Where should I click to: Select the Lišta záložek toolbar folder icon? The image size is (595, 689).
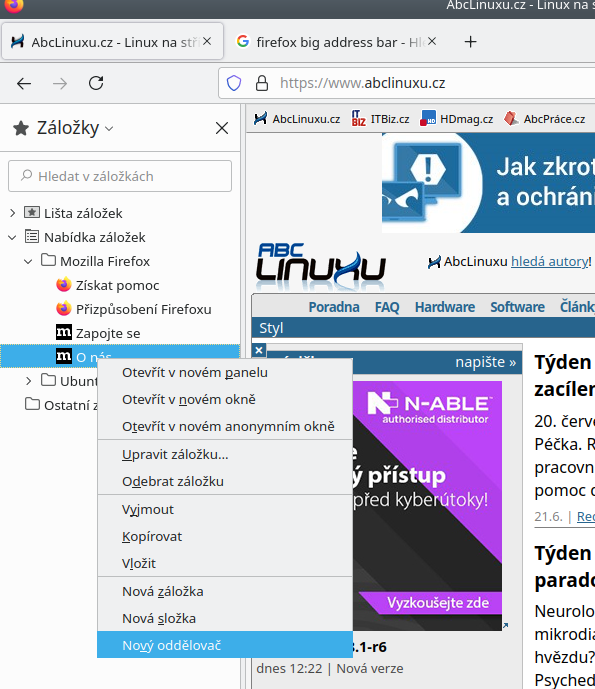32,213
